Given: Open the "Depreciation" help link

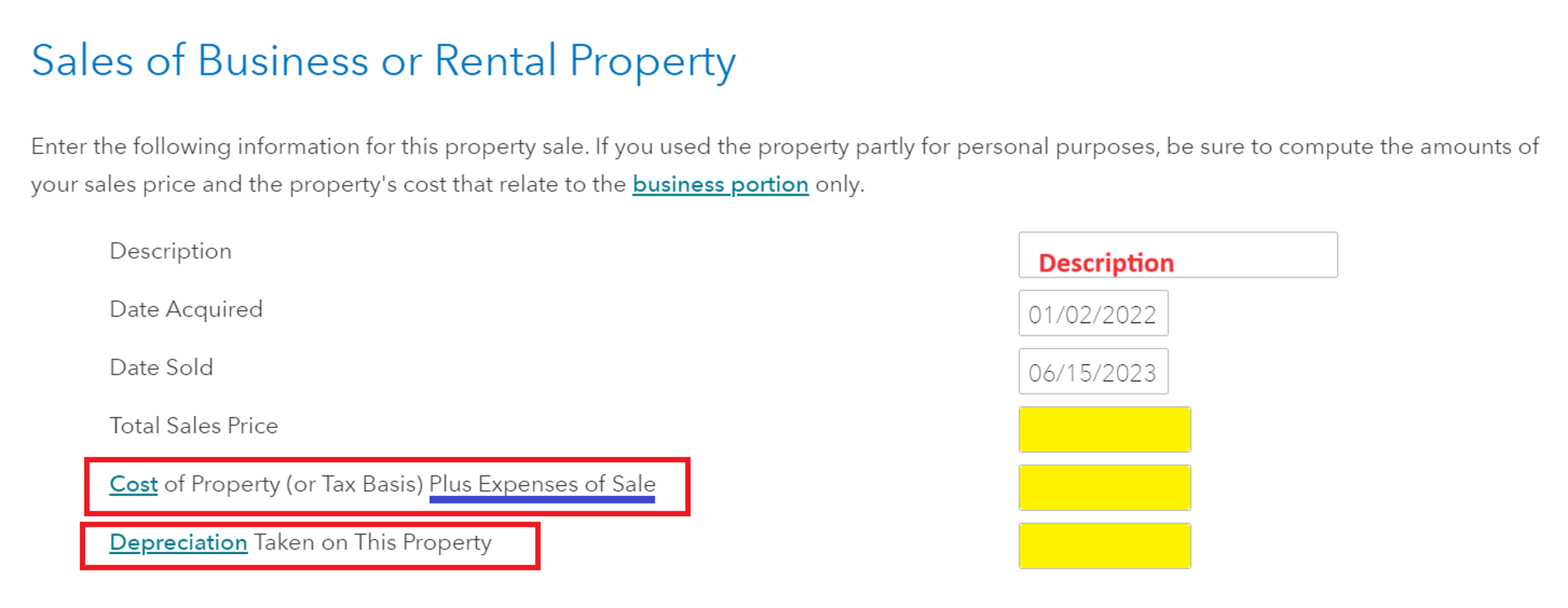Looking at the screenshot, I should (178, 543).
